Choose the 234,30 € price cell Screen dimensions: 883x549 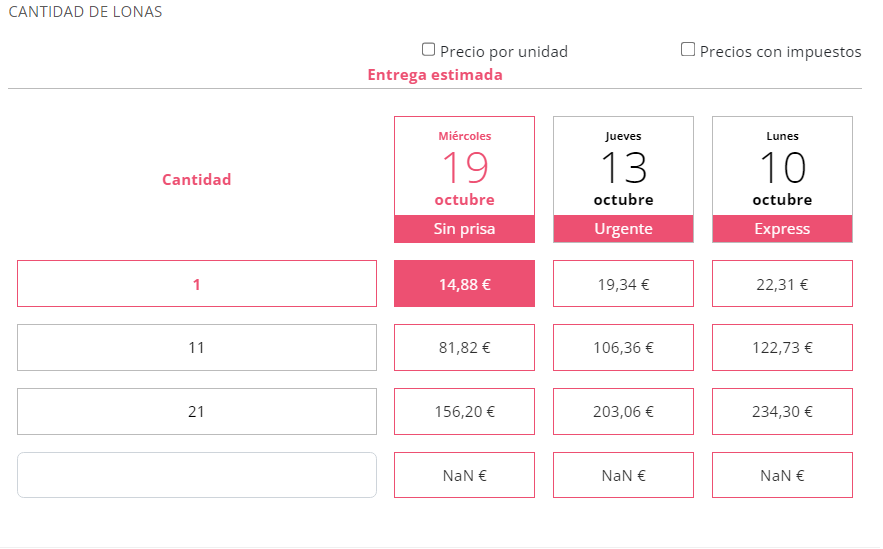coord(782,411)
